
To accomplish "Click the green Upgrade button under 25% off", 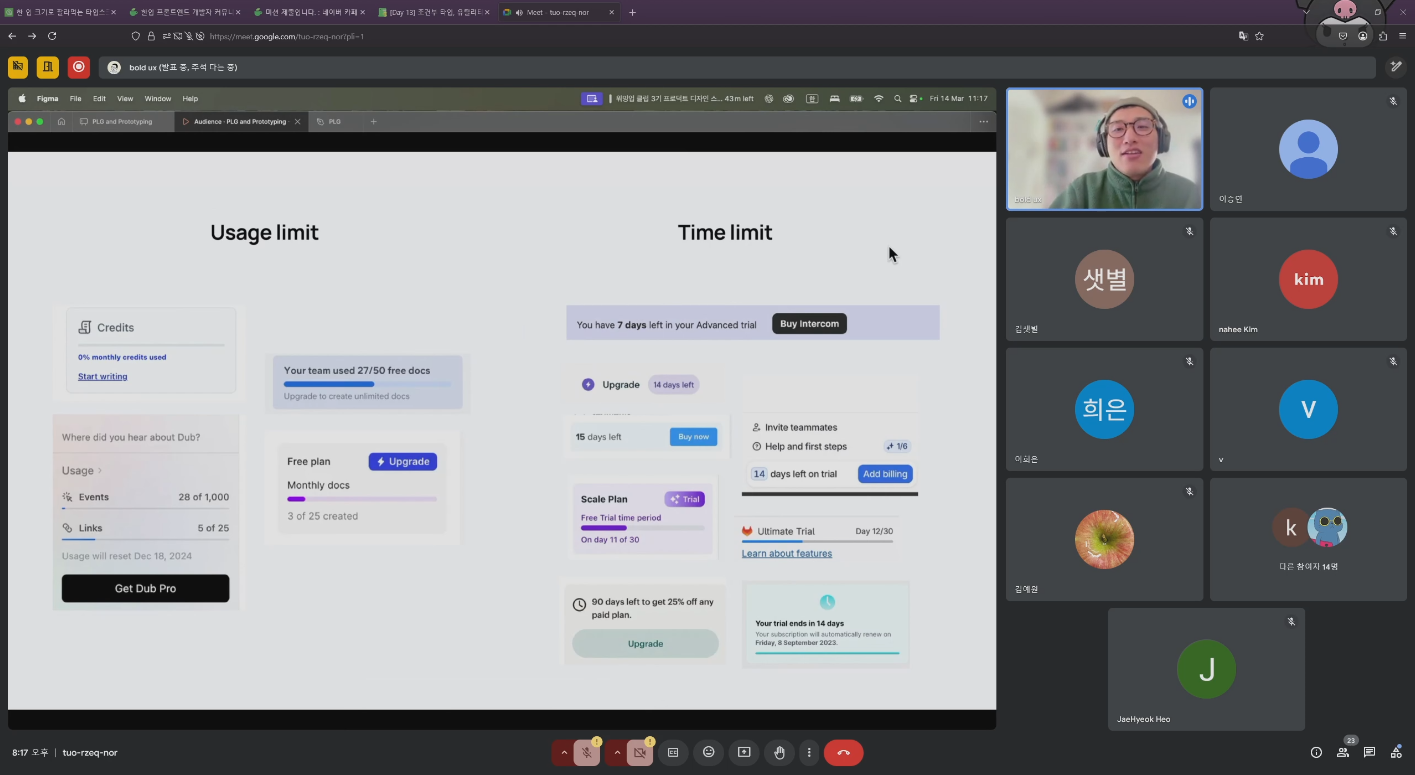I will (645, 643).
